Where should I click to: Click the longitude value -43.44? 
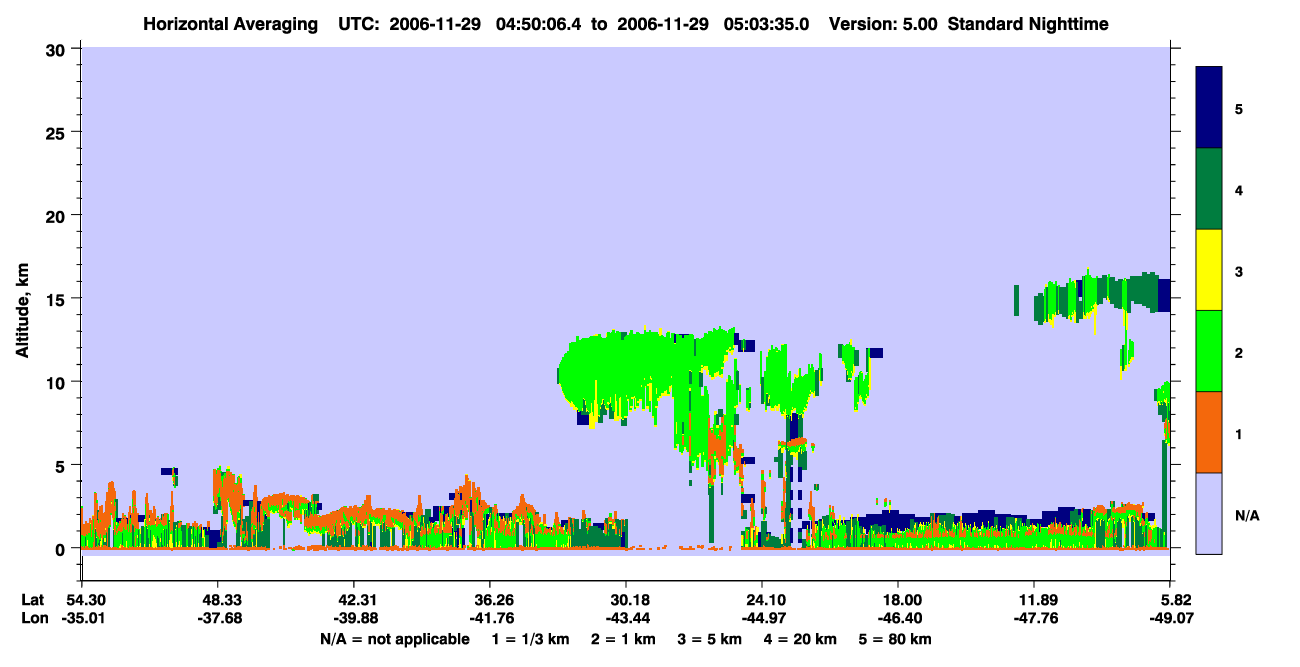pos(626,618)
